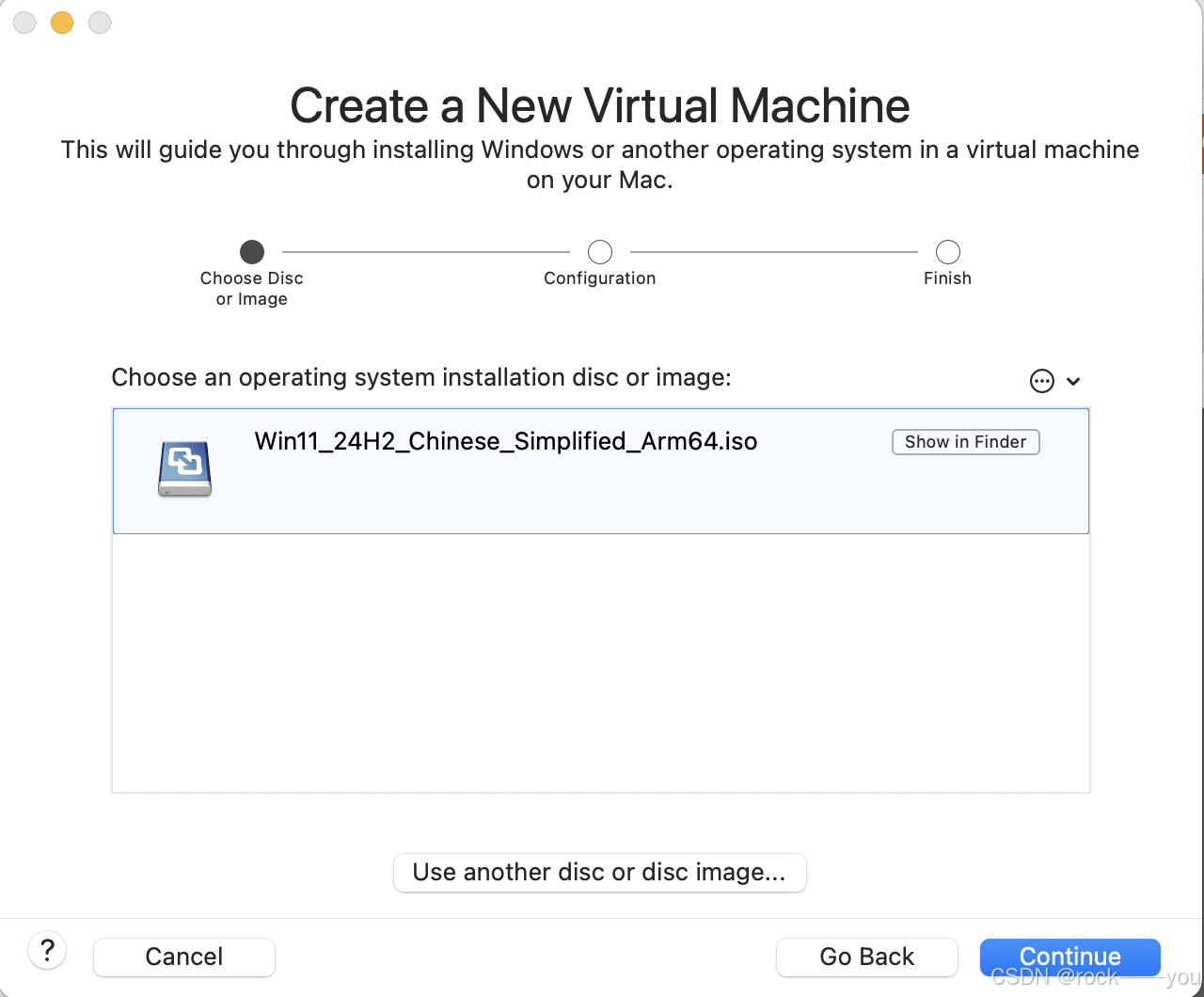Viewport: 1204px width, 997px height.
Task: Select Win11_24H2_Chinese_Simplified_Arm64.iso entry
Action: 601,471
